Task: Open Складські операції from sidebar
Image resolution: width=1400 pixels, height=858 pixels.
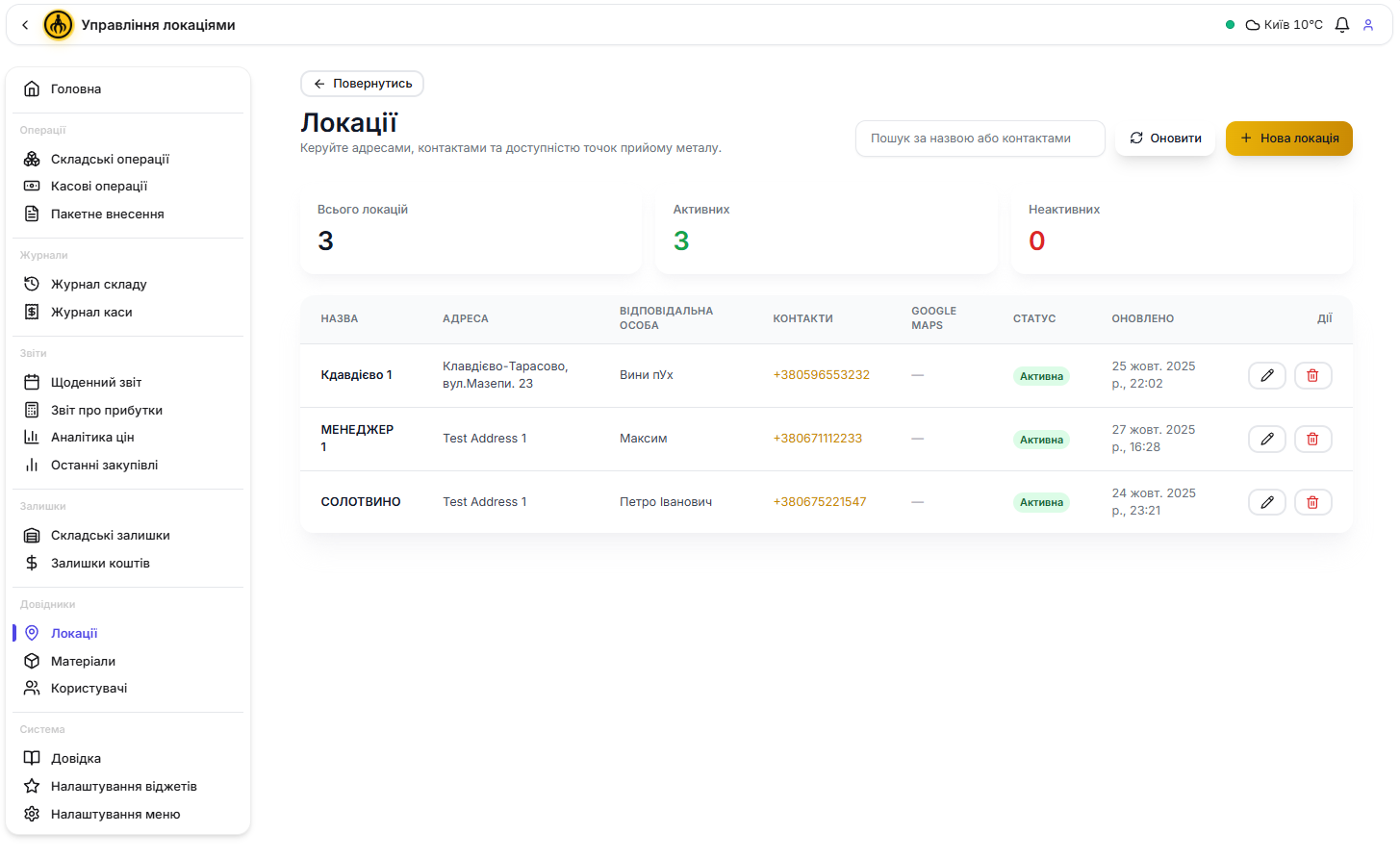Action: 110,159
